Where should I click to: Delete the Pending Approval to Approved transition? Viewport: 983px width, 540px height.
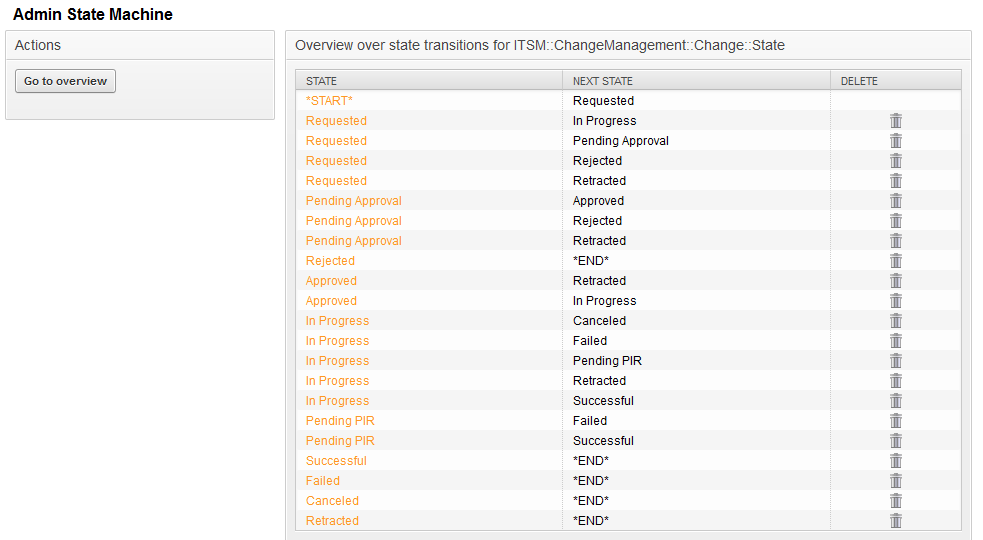point(896,201)
